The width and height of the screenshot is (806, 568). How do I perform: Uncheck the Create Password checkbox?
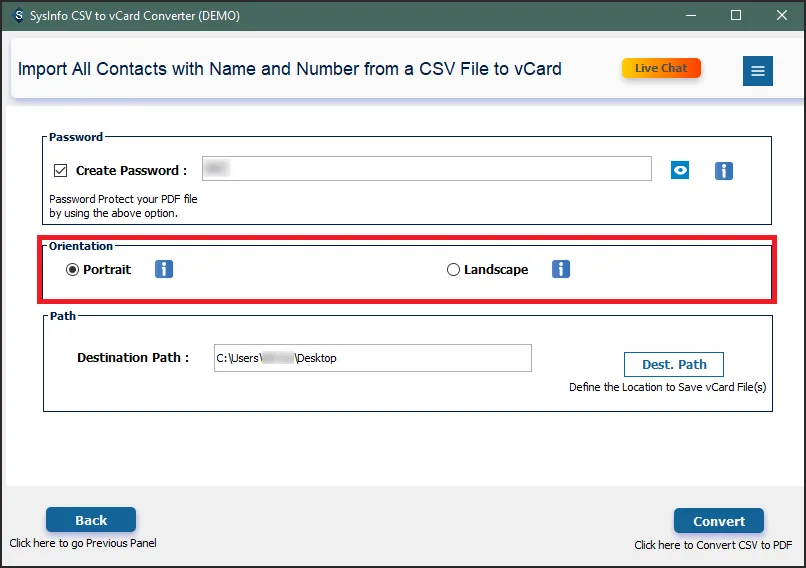[x=61, y=170]
